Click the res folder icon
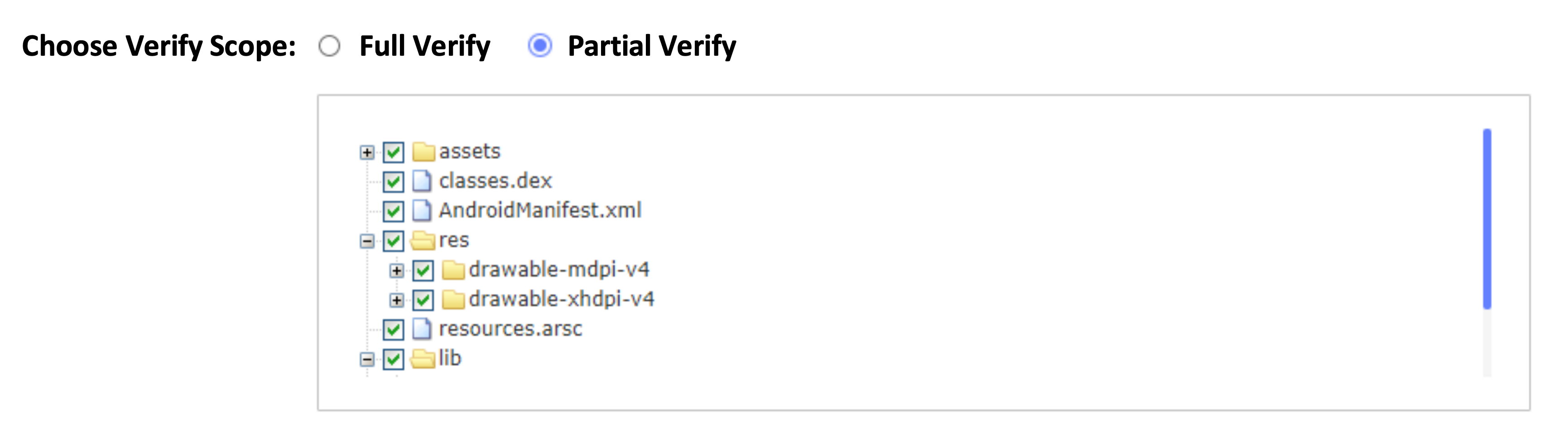This screenshot has height=442, width=1568. coord(423,240)
